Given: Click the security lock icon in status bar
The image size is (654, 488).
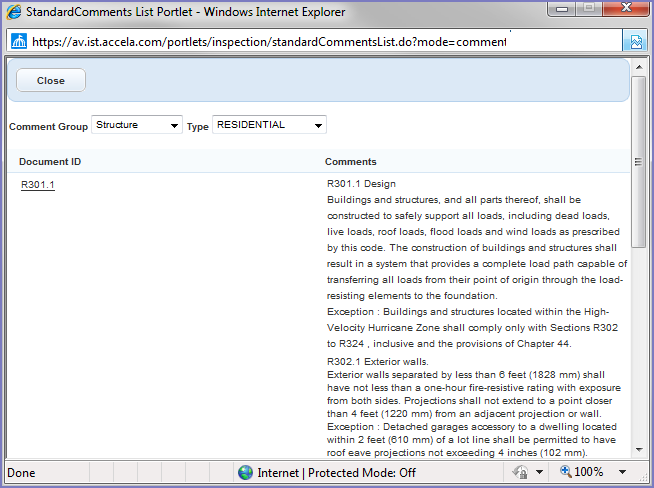Looking at the screenshot, I should pos(521,472).
